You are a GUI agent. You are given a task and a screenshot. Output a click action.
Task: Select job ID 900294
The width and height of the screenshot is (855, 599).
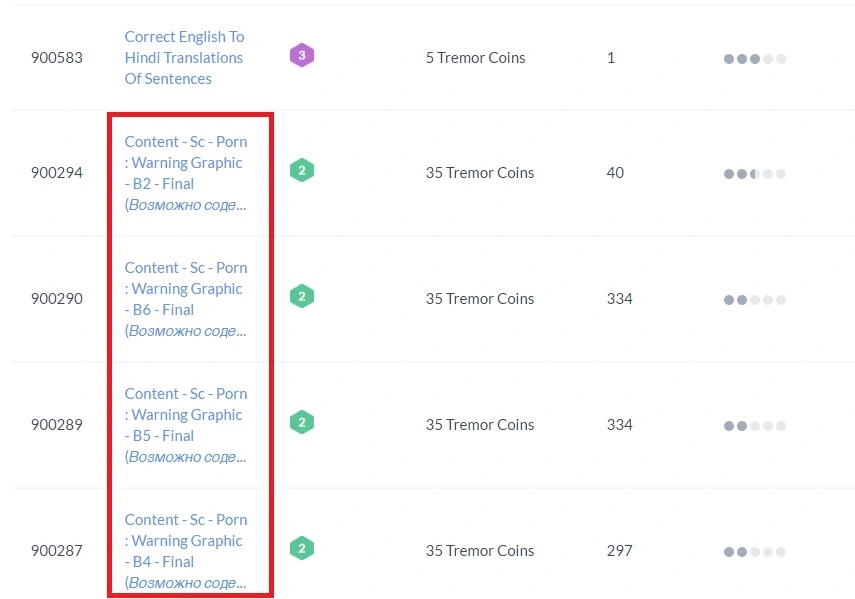(57, 173)
